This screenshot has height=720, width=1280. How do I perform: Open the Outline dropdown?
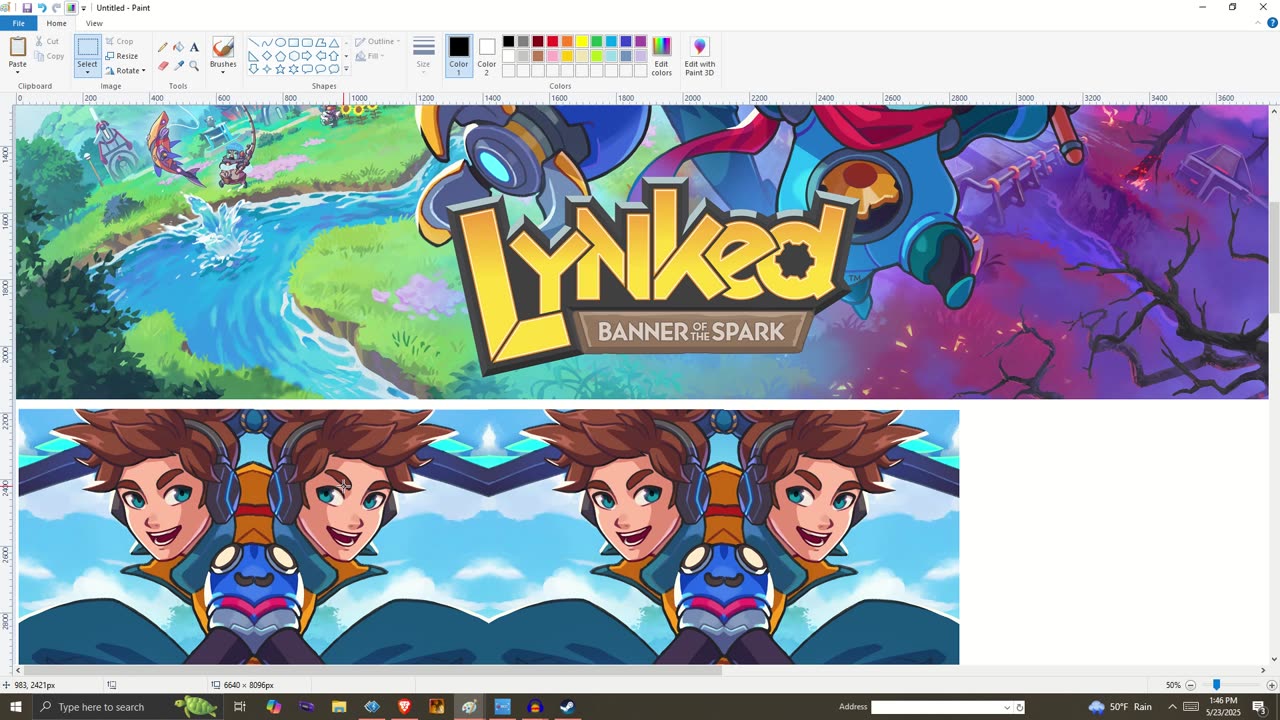coord(377,42)
